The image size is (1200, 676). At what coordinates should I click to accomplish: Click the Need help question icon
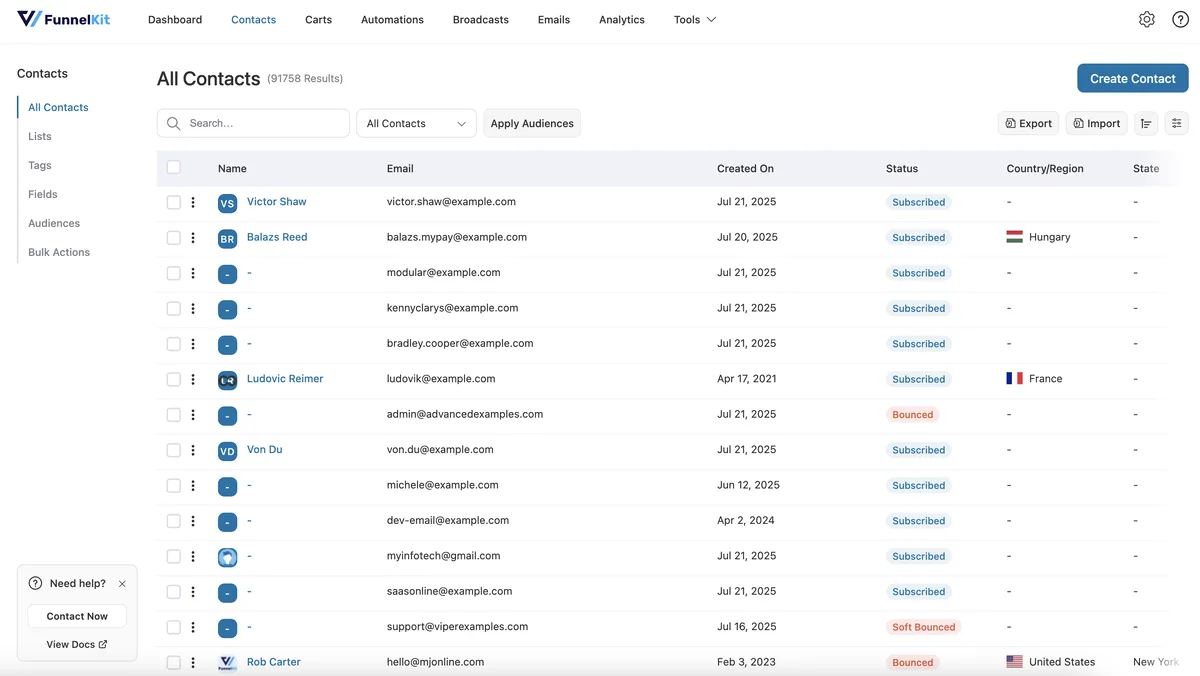35,583
